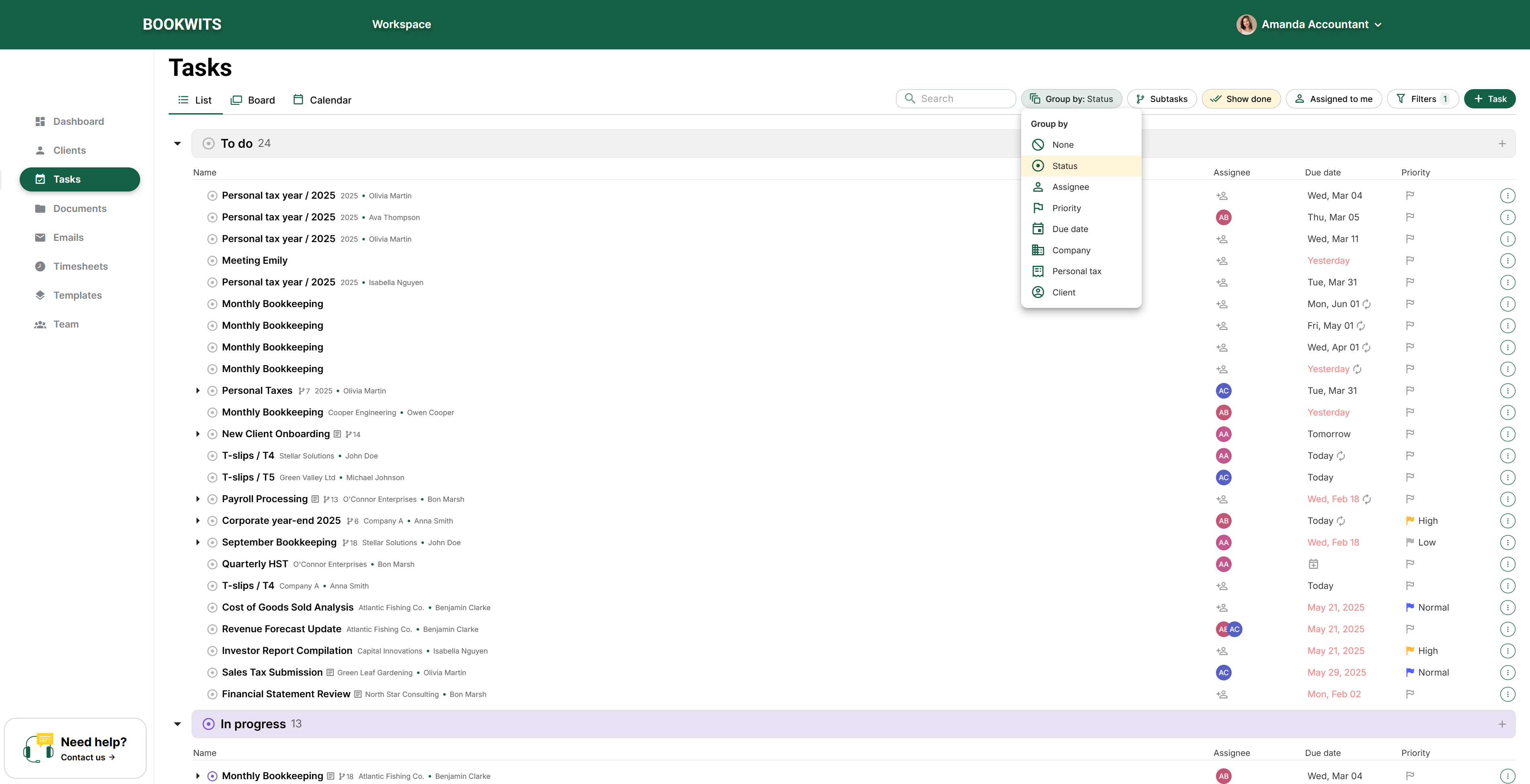
Task: Select Assignee in the Group by menu
Action: [x=1071, y=187]
